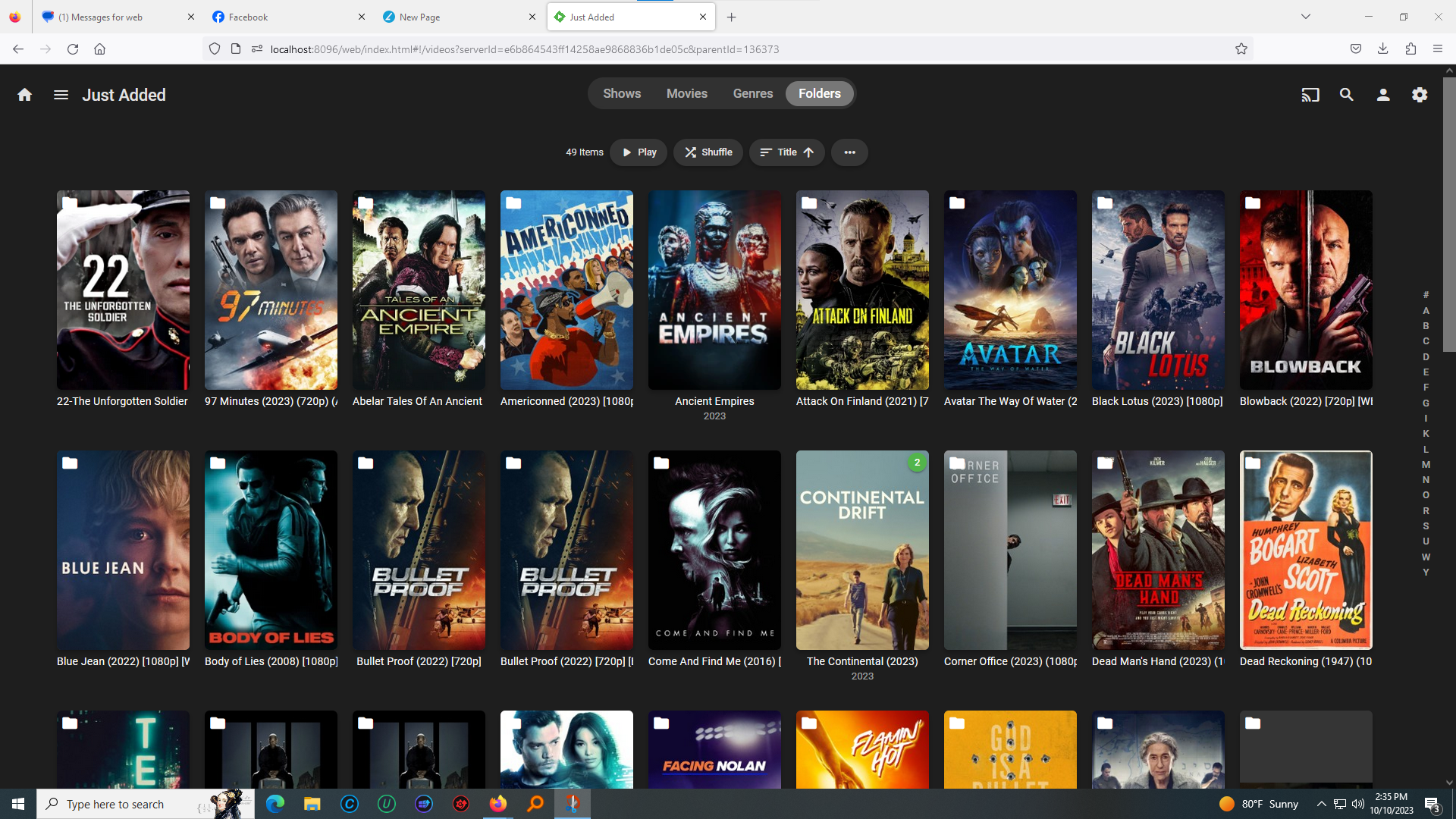Open the user profile icon

click(x=1382, y=95)
